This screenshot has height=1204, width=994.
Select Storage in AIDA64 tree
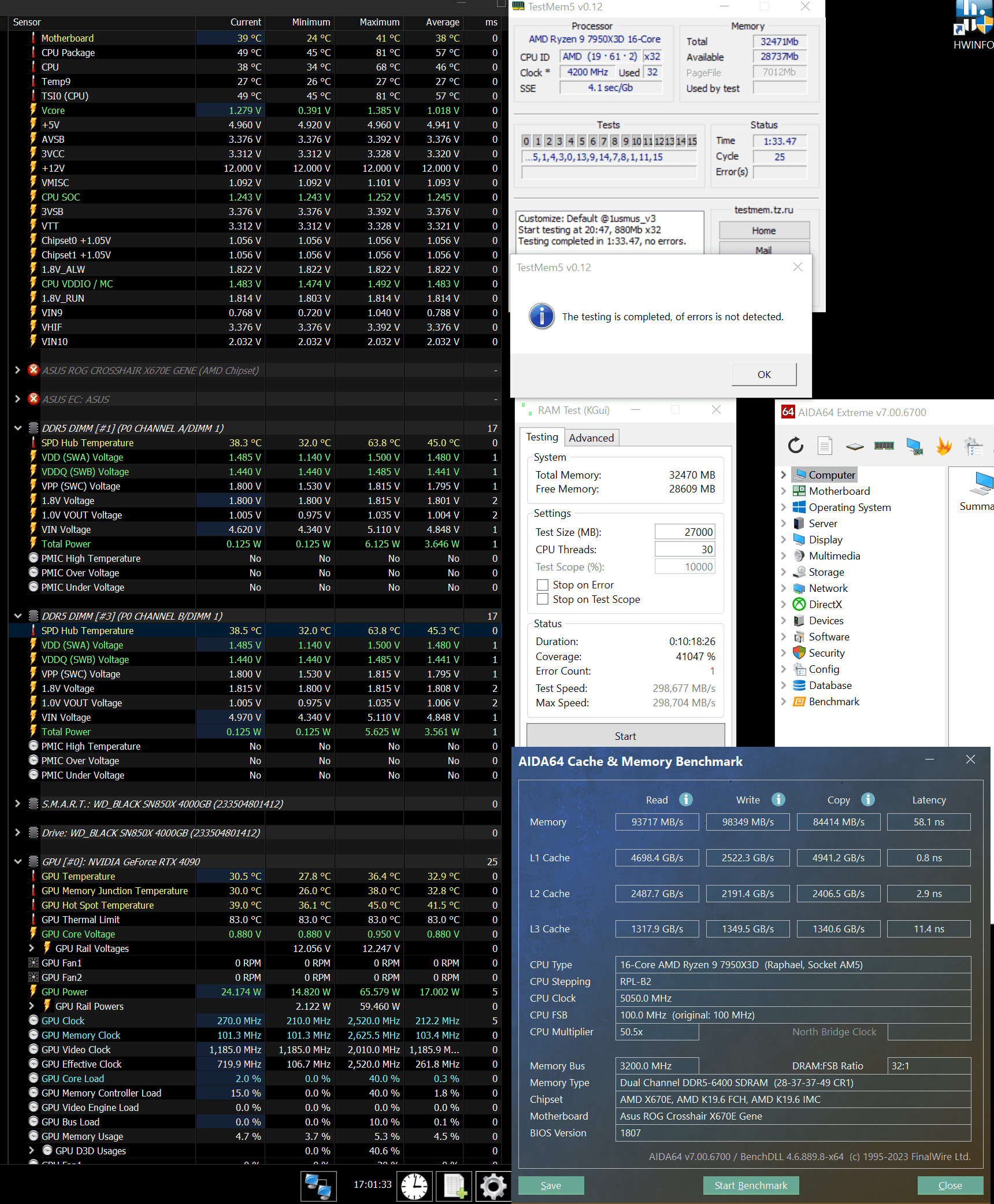pos(826,572)
